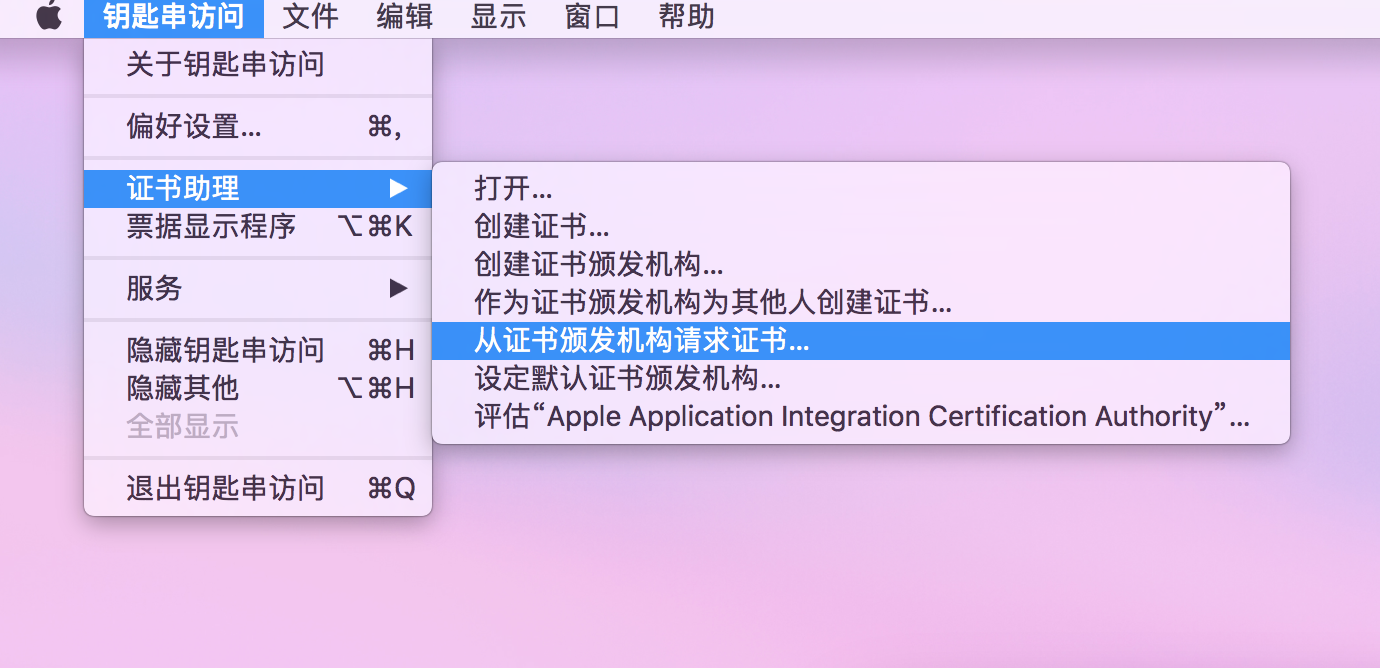Choose 设定默认证书颁发机构…
Image resolution: width=1380 pixels, height=668 pixels.
click(861, 379)
